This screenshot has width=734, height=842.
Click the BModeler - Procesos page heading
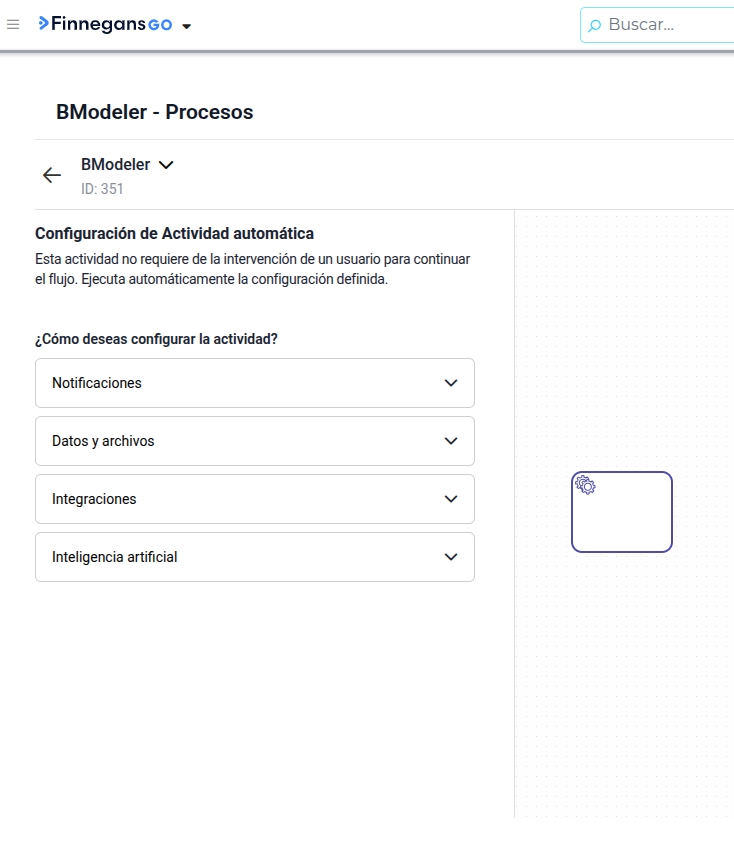[155, 112]
